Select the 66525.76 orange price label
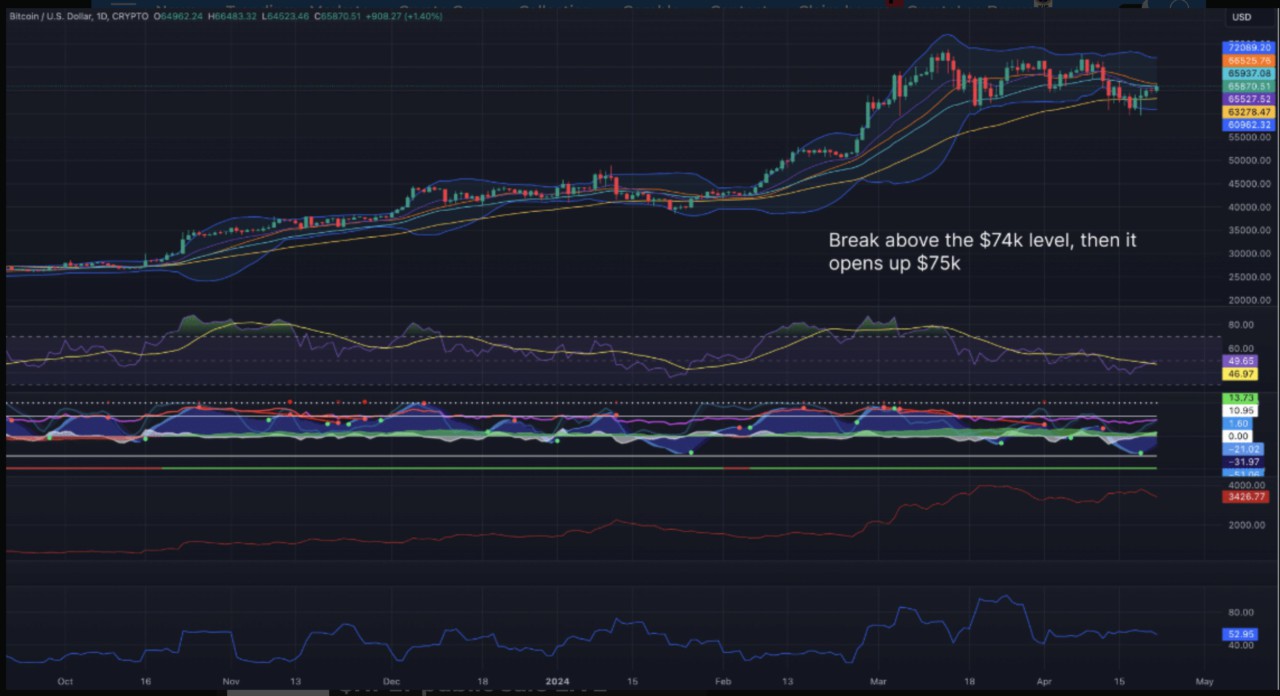 1248,60
